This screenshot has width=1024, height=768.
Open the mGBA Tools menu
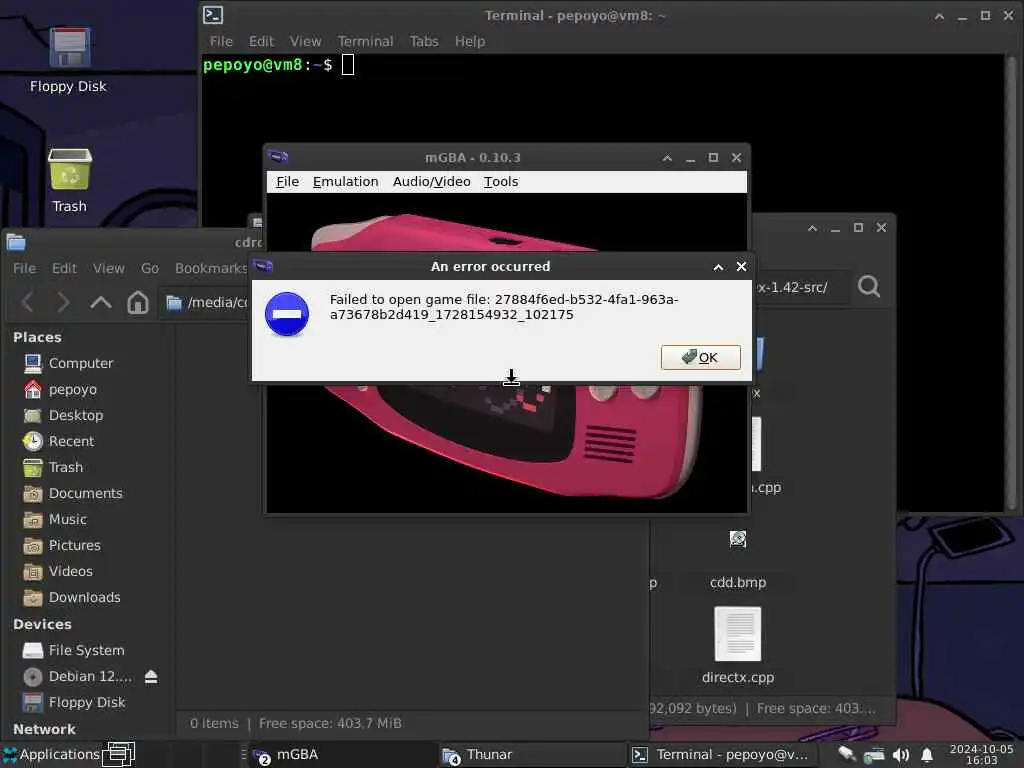(x=501, y=182)
